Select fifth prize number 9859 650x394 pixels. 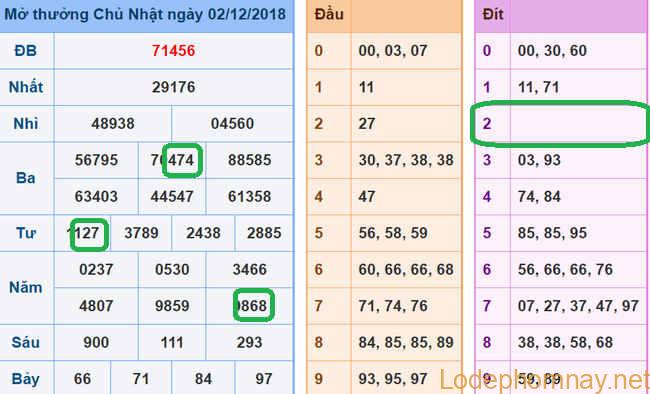(x=172, y=306)
